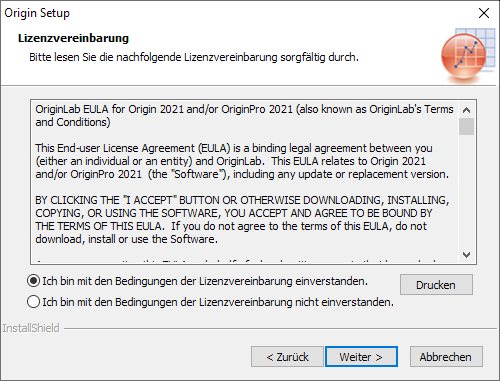
Task: Click the empty scrollbar track below the thumb
Action: click(x=467, y=191)
